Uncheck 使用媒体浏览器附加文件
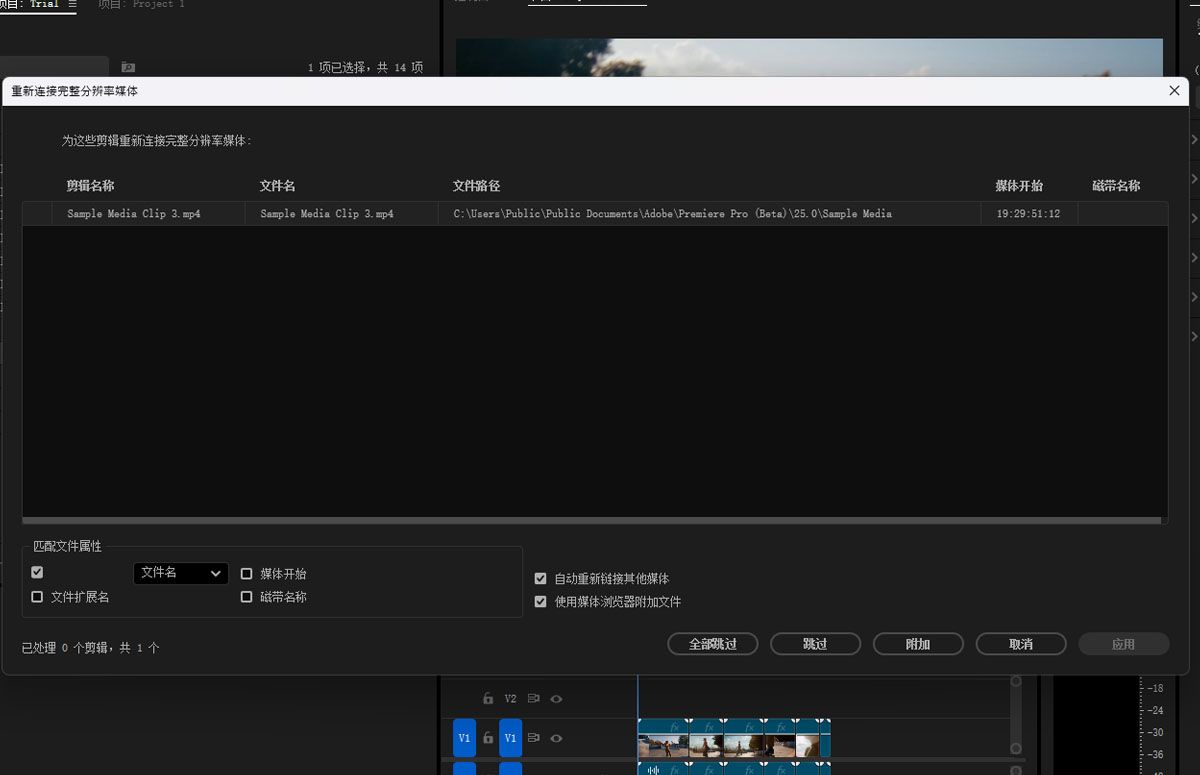The width and height of the screenshot is (1200, 775). click(540, 601)
